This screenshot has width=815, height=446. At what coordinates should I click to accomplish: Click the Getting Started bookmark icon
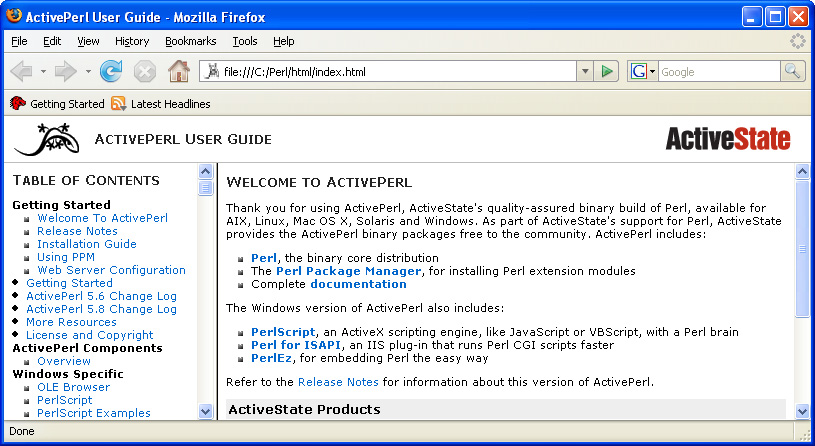pos(18,103)
